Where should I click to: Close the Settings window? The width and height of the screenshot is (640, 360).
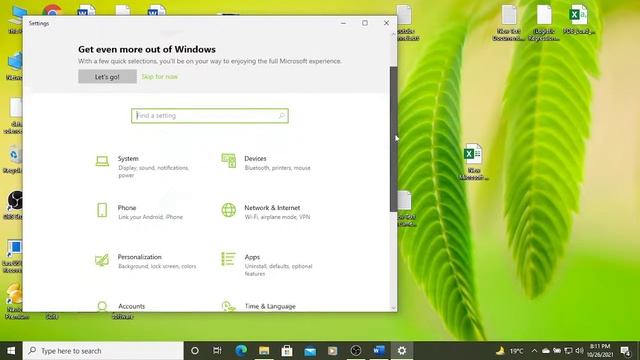tap(386, 23)
